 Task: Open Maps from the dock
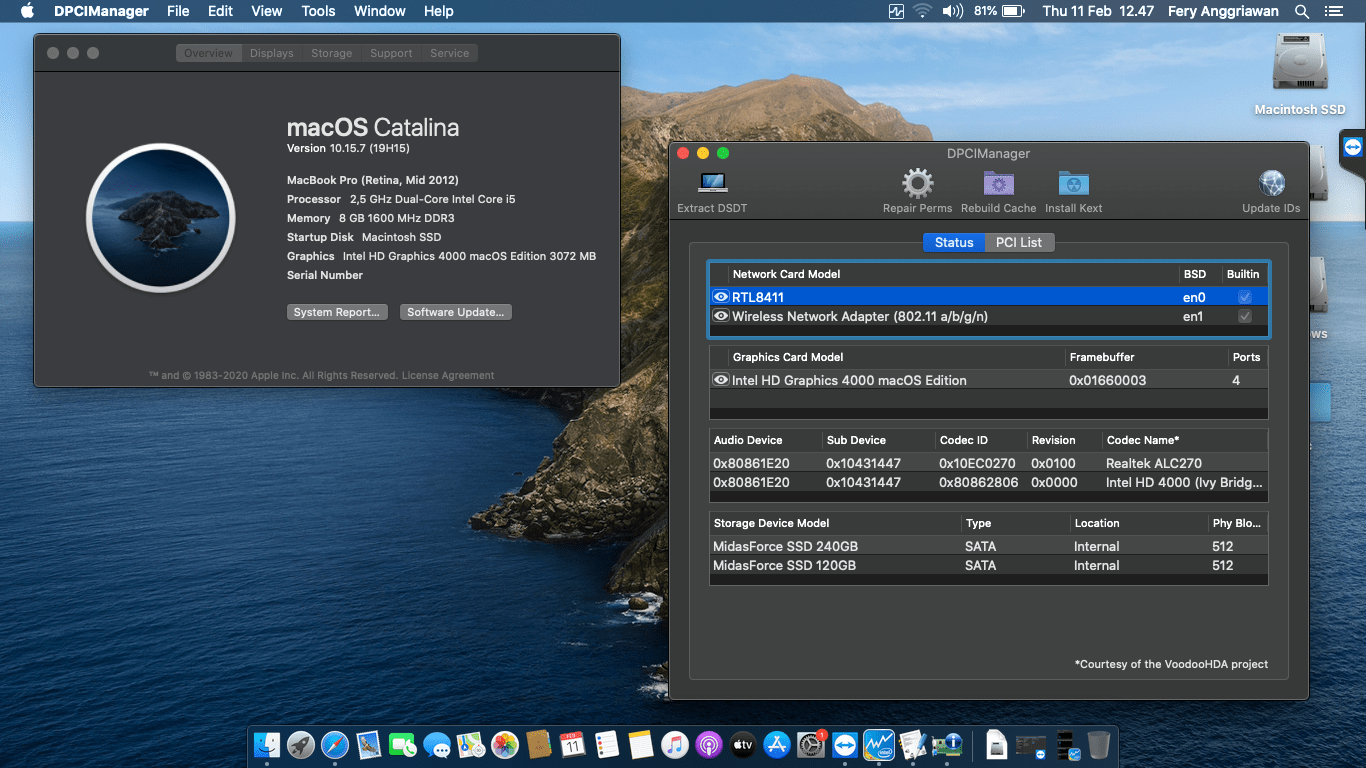pyautogui.click(x=471, y=744)
